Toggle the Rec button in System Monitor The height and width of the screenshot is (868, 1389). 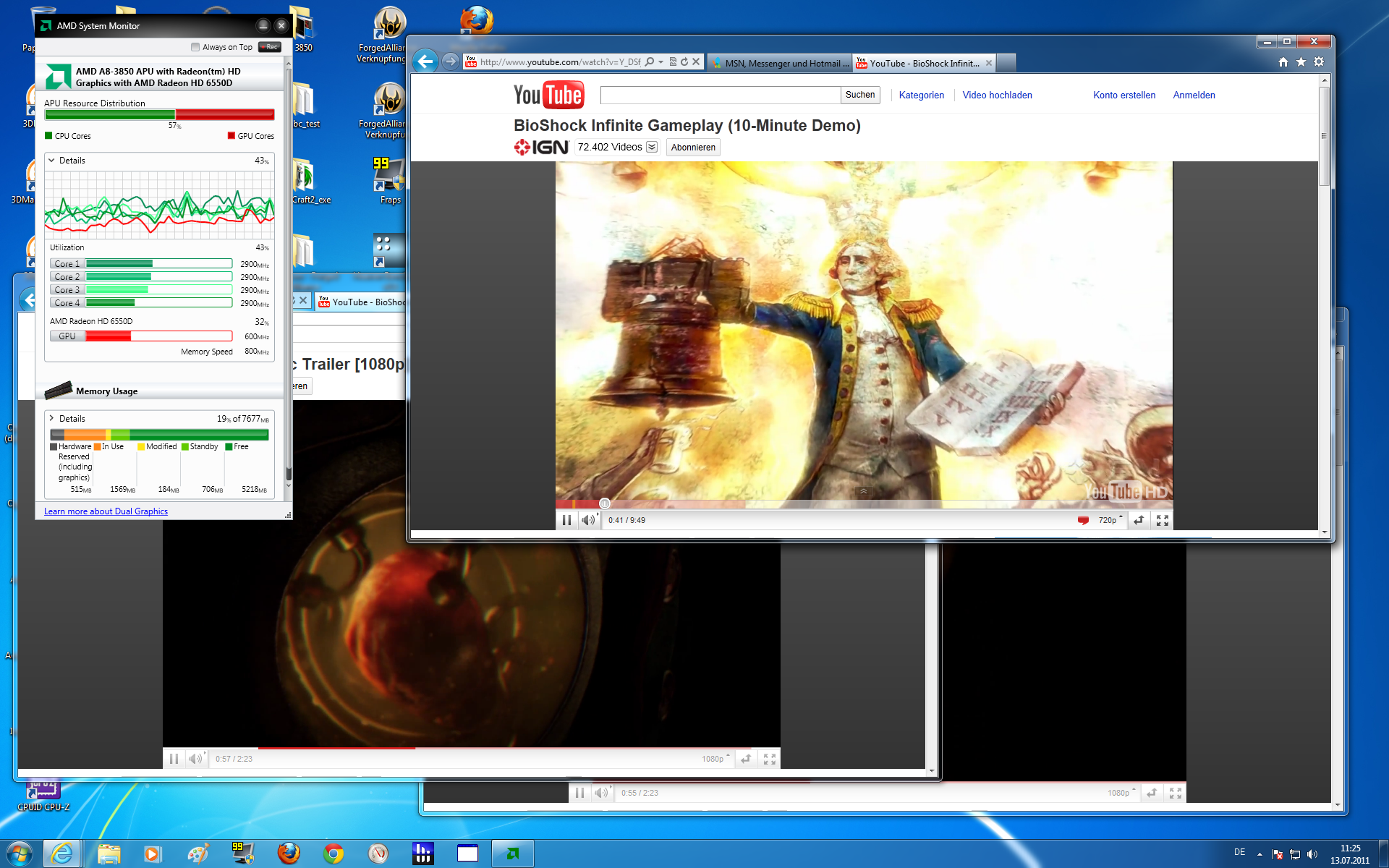[270, 47]
